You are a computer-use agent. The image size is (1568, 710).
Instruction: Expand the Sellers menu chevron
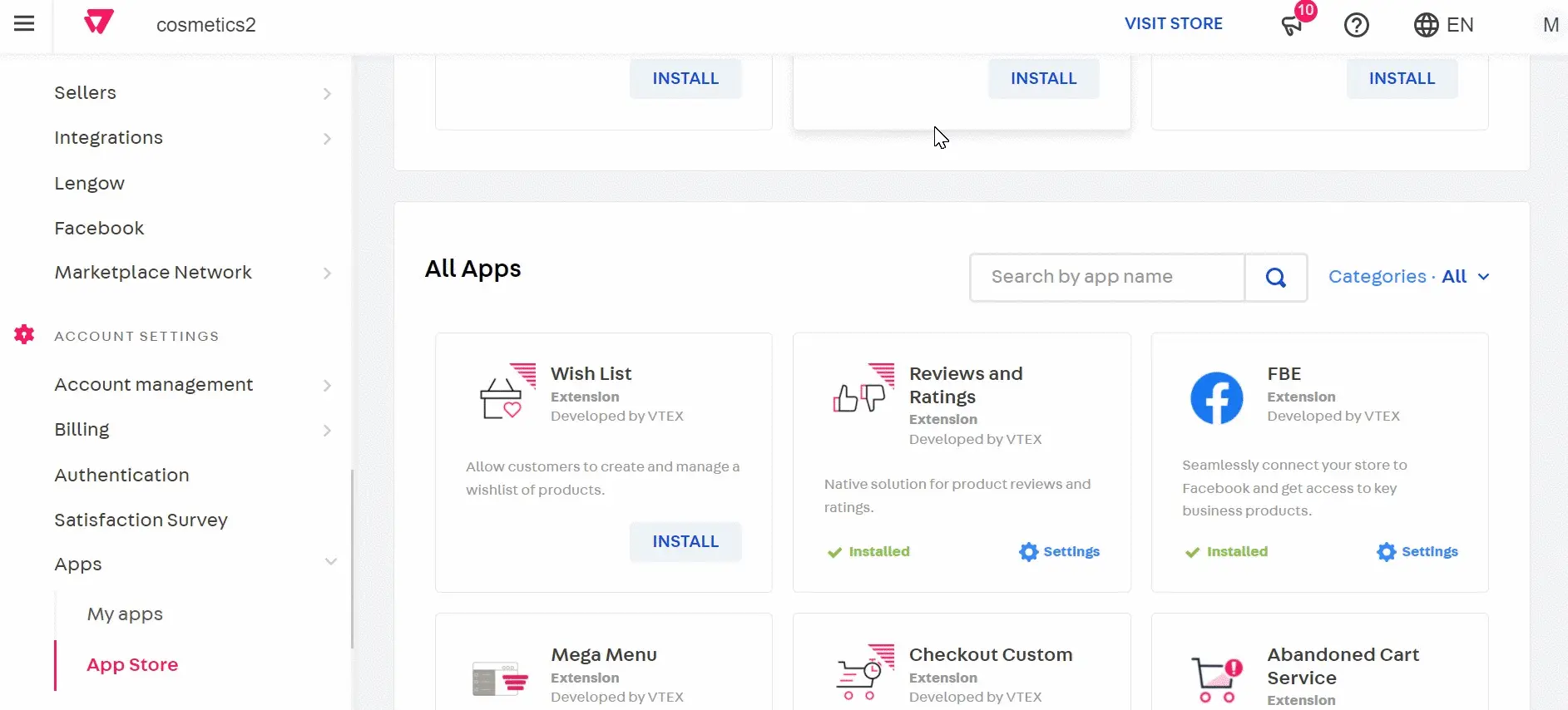pos(327,94)
